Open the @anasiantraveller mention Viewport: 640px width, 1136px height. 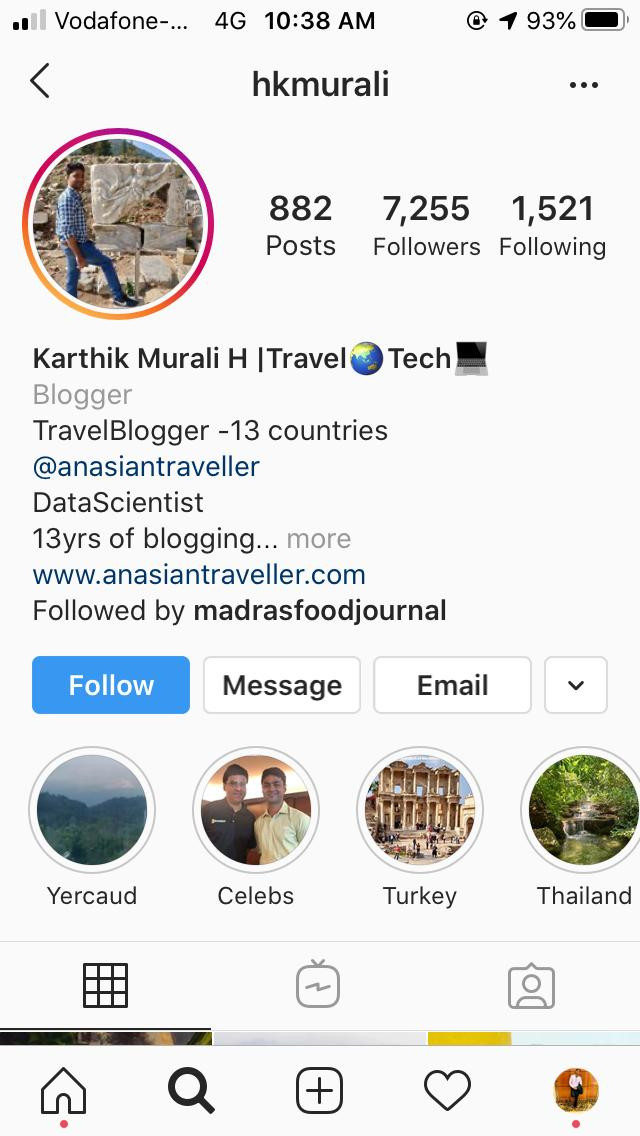(146, 467)
